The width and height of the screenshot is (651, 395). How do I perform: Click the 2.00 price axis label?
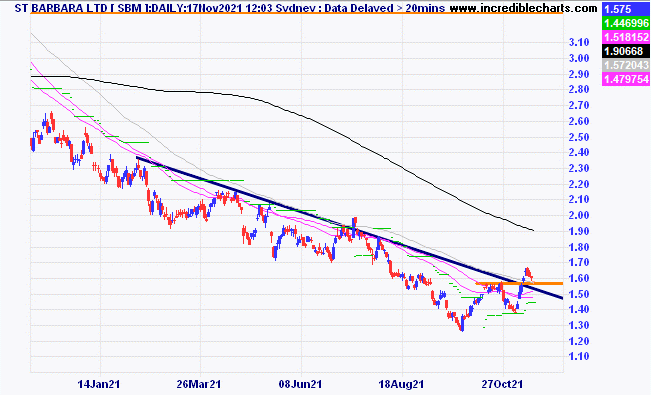click(x=579, y=215)
